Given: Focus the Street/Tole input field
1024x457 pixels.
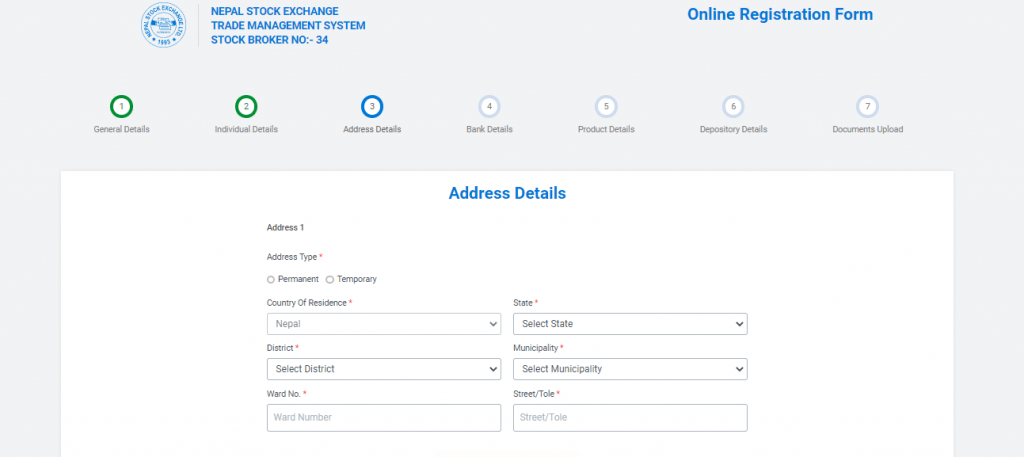Looking at the screenshot, I should [630, 418].
